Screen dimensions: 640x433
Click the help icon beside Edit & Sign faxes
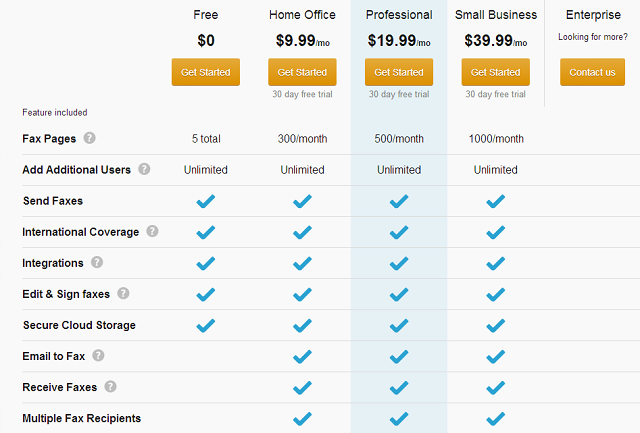click(x=123, y=293)
